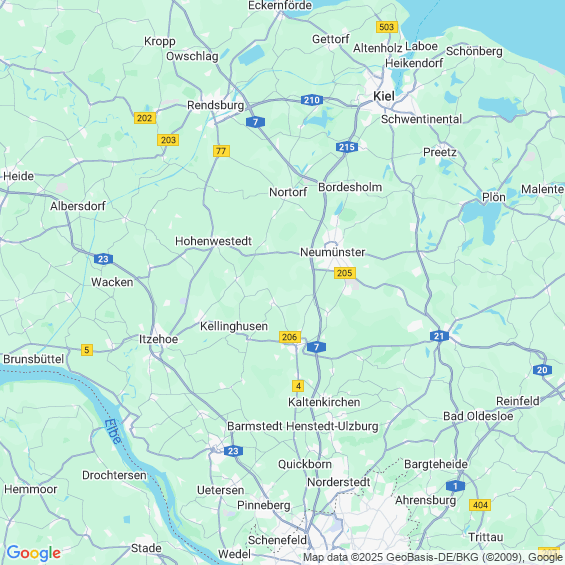The image size is (565, 565).
Task: Select the blue 215 autobahn shield
Action: [347, 147]
